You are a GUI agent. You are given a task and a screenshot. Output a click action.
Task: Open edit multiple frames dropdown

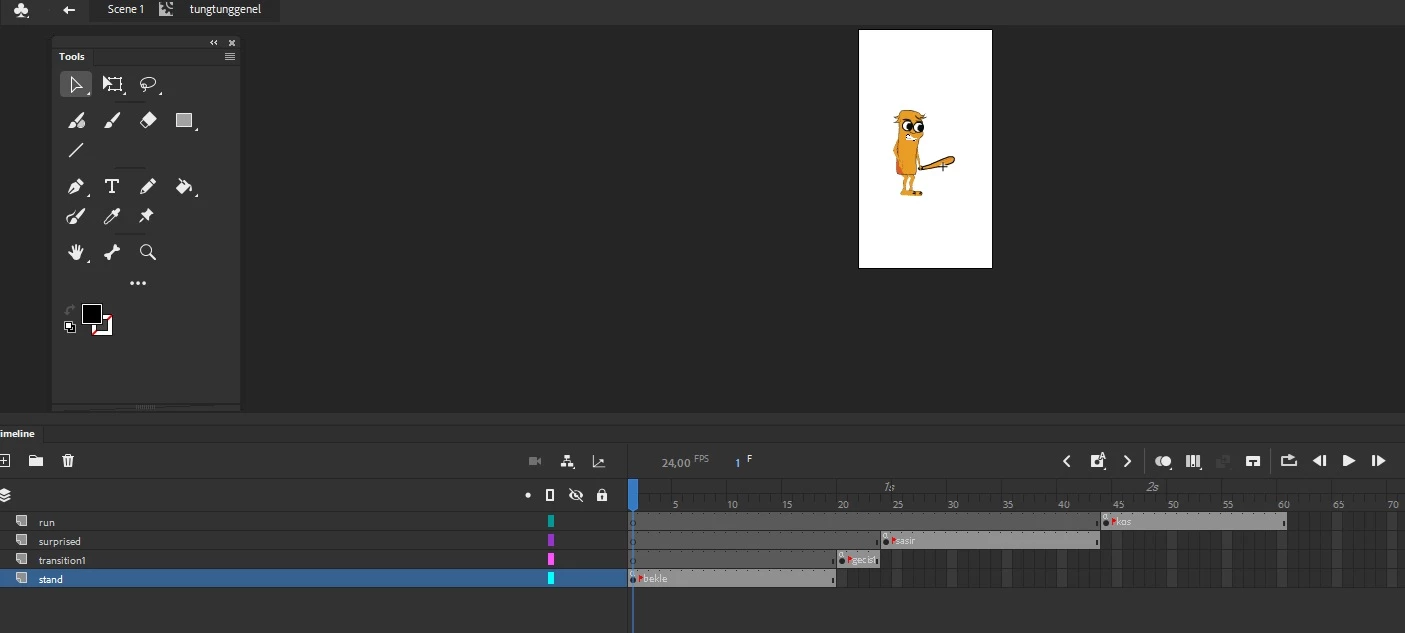point(1193,461)
